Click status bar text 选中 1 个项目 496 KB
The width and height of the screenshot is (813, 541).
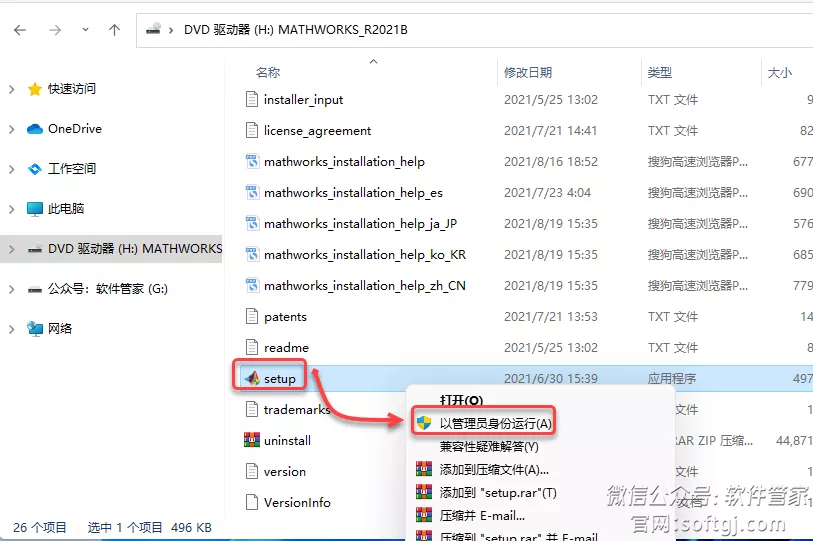coord(149,528)
